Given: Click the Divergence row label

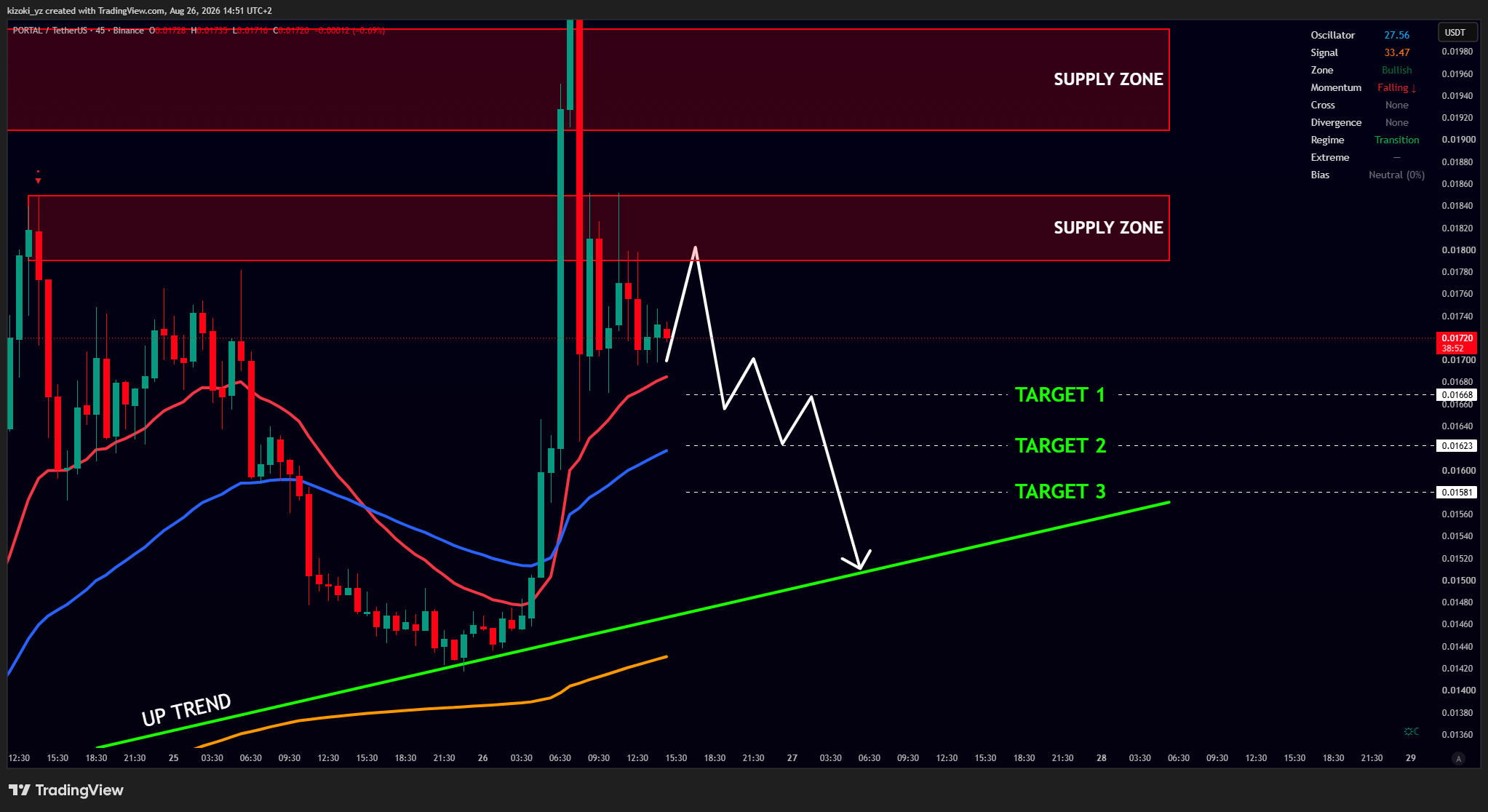Looking at the screenshot, I should click(1336, 122).
